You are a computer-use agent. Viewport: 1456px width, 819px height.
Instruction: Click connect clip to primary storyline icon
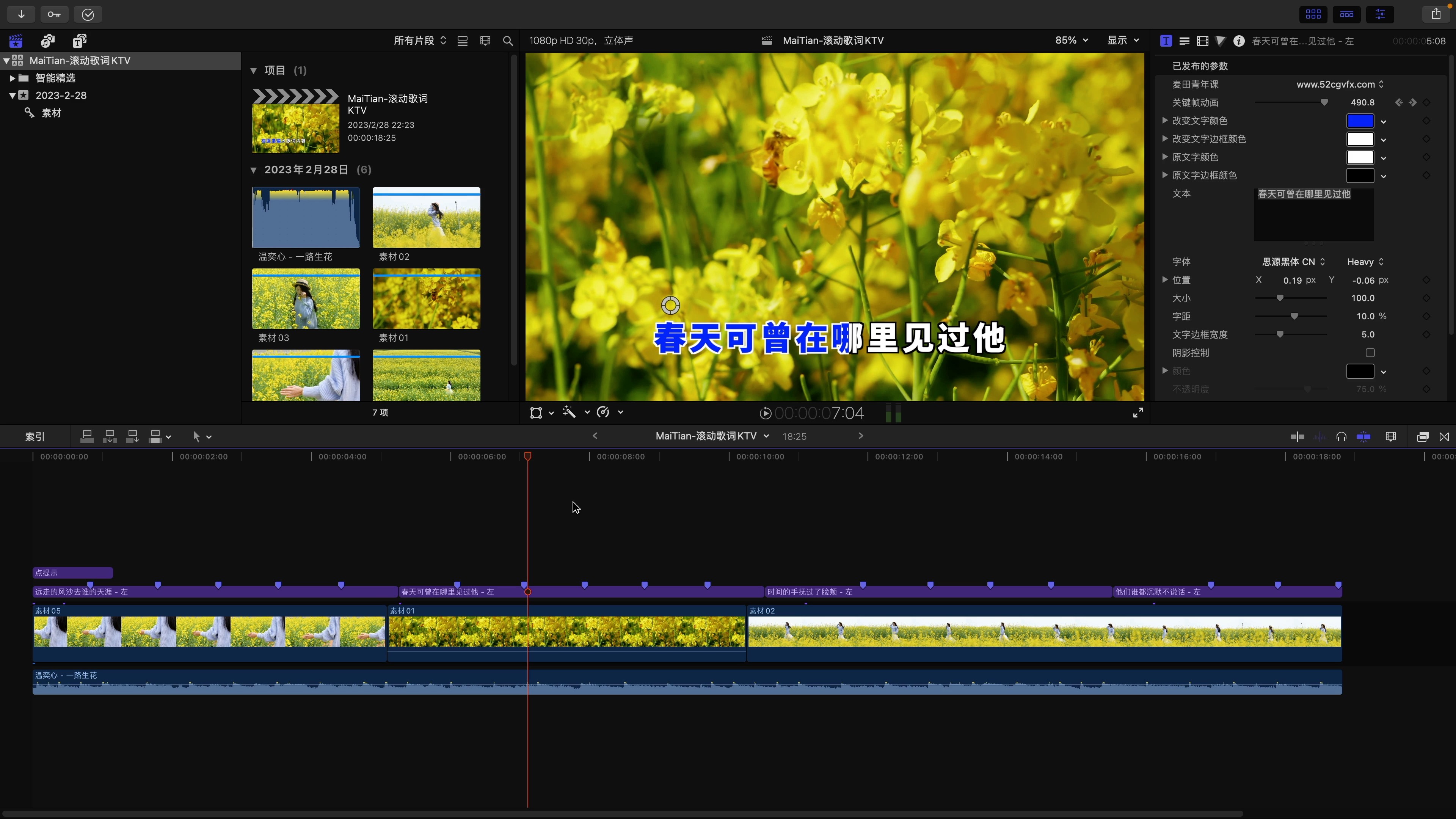point(87,436)
